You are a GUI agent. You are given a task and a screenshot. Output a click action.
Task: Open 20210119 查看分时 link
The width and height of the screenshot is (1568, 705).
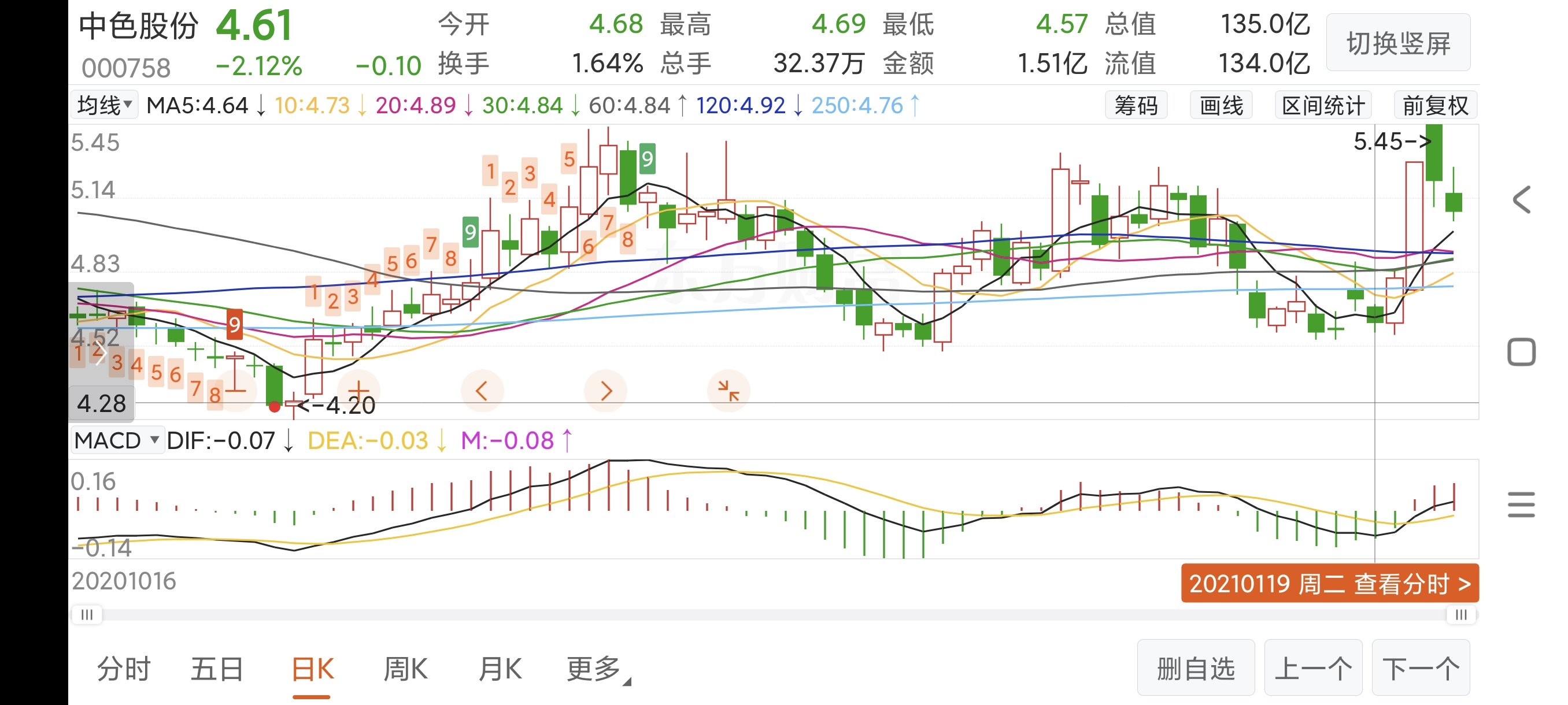[x=1329, y=583]
